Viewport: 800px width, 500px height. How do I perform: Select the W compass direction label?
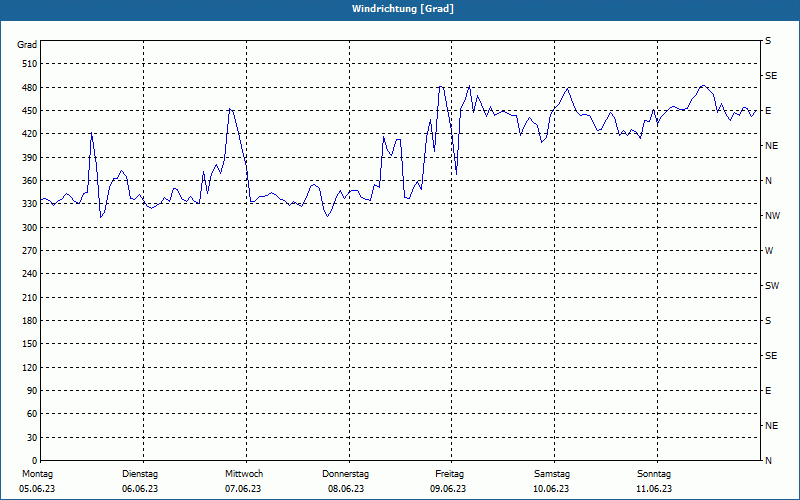[x=769, y=251]
